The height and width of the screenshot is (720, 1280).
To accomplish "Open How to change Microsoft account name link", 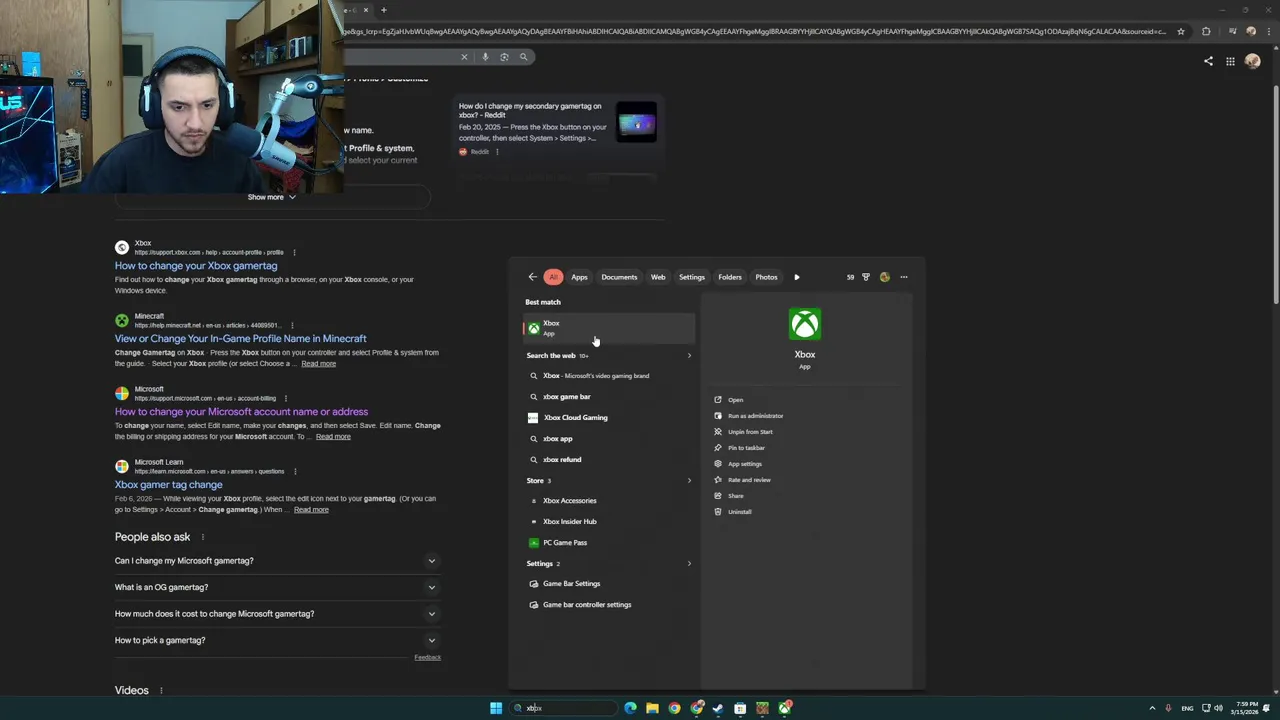I will click(241, 412).
